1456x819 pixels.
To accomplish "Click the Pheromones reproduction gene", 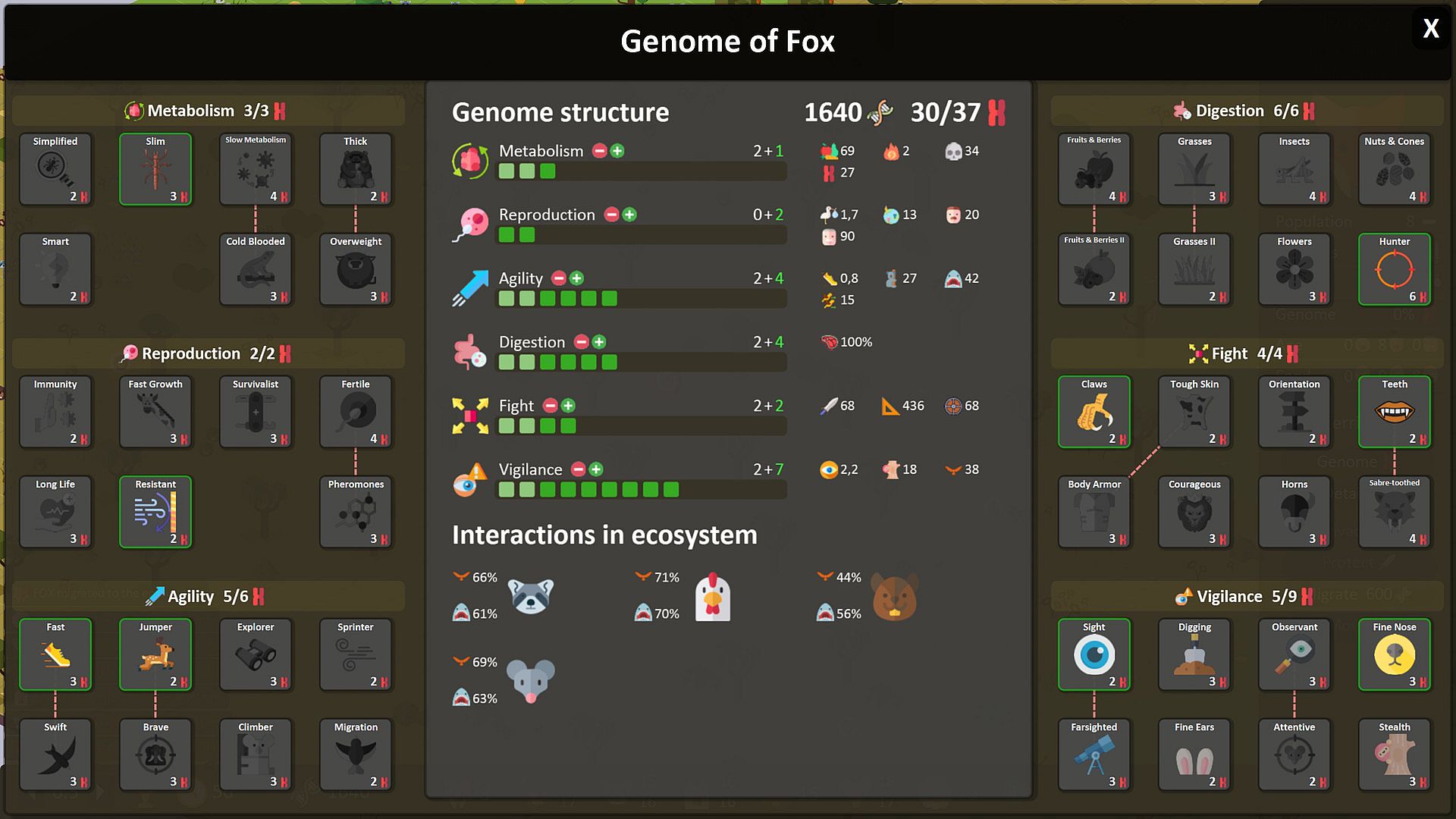I will click(x=356, y=512).
